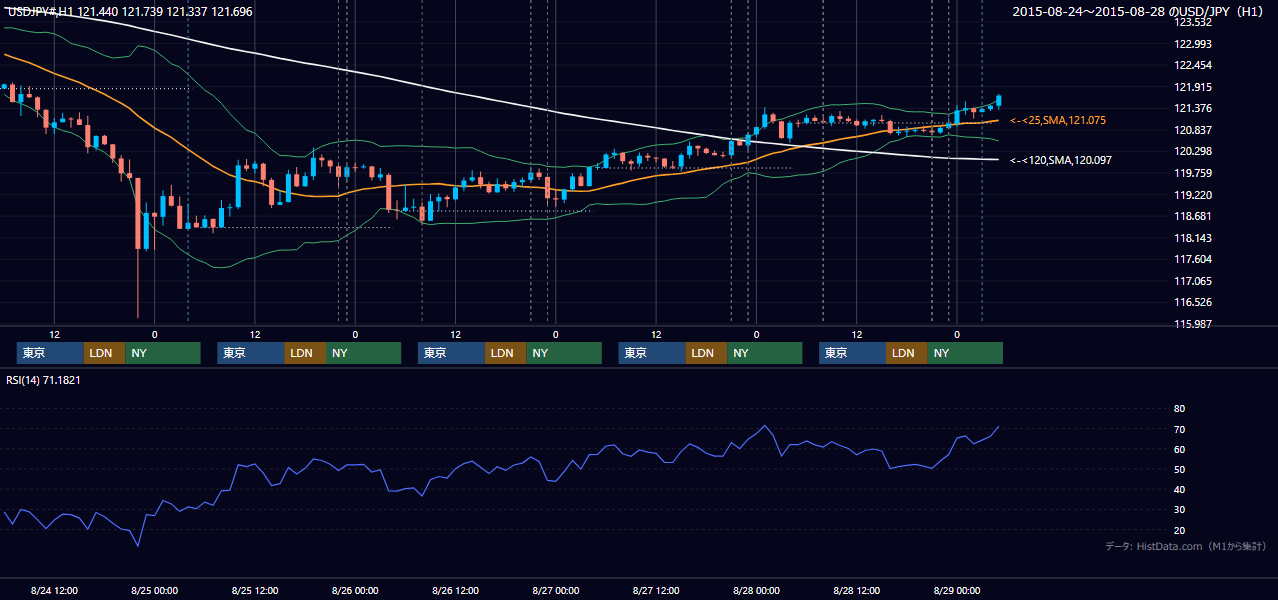Image resolution: width=1278 pixels, height=600 pixels.
Task: Click the 8/29 00:00 date label
Action: click(956, 590)
